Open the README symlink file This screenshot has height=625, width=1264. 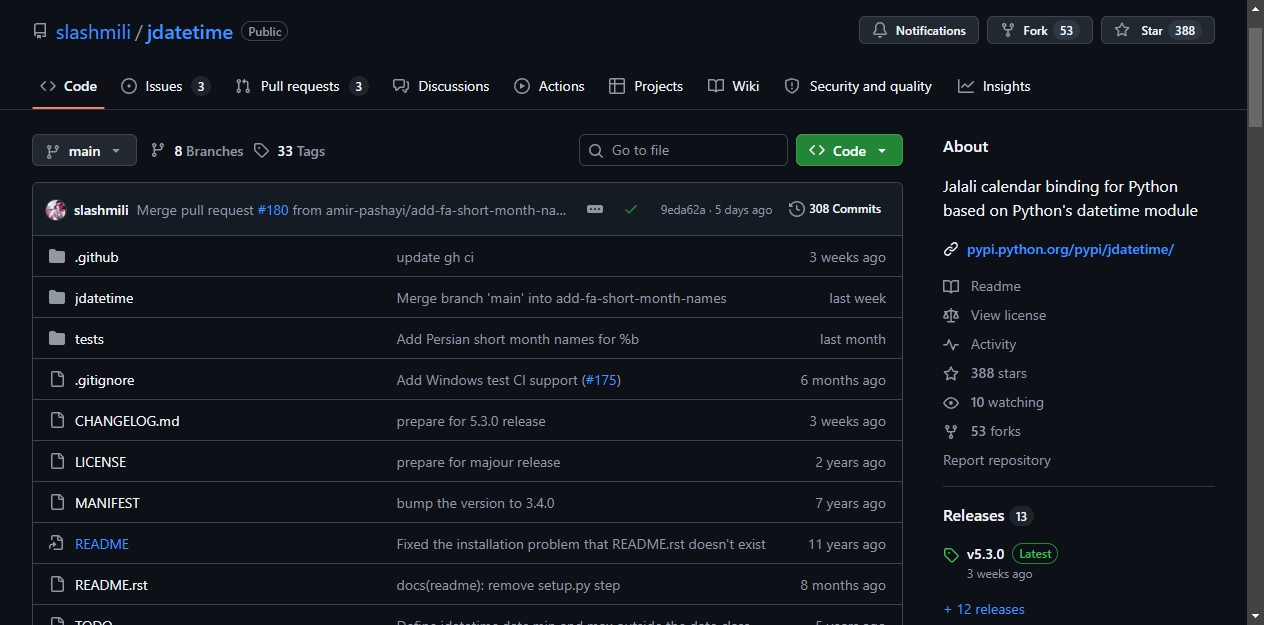click(102, 544)
